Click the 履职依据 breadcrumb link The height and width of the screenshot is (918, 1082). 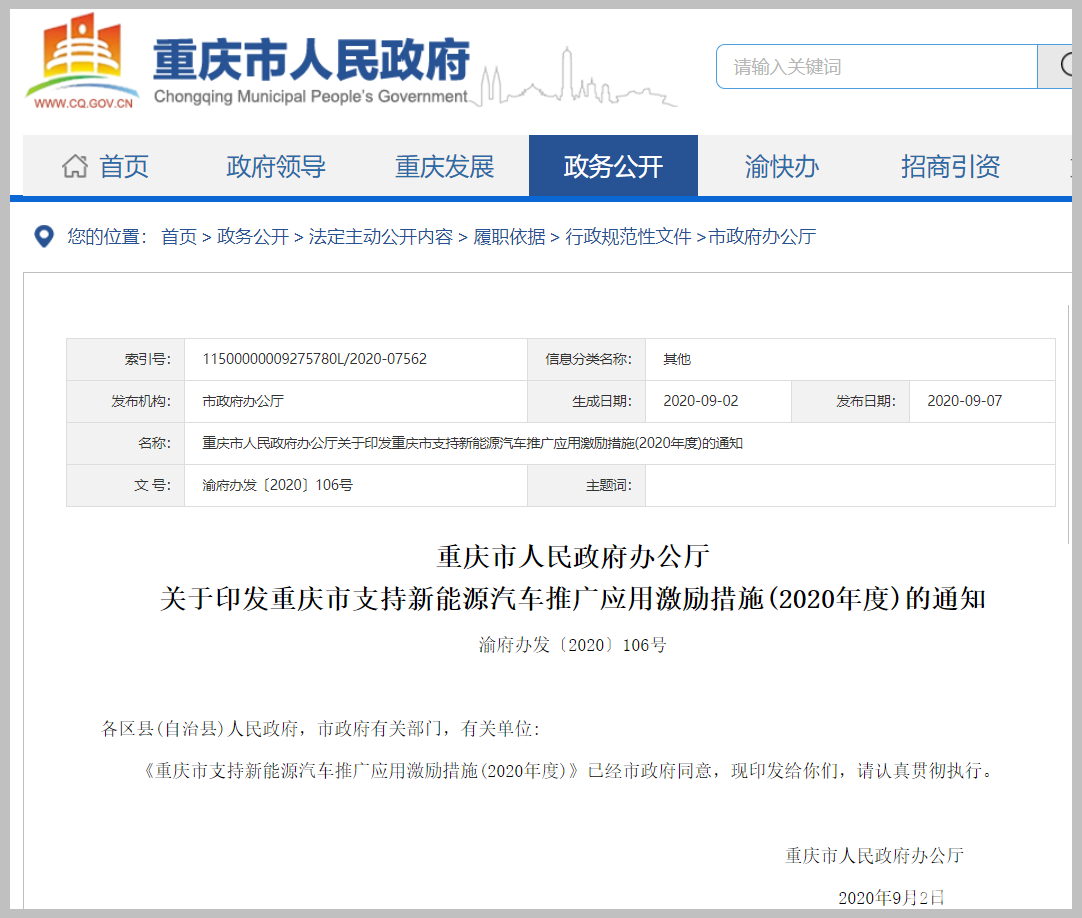(509, 237)
